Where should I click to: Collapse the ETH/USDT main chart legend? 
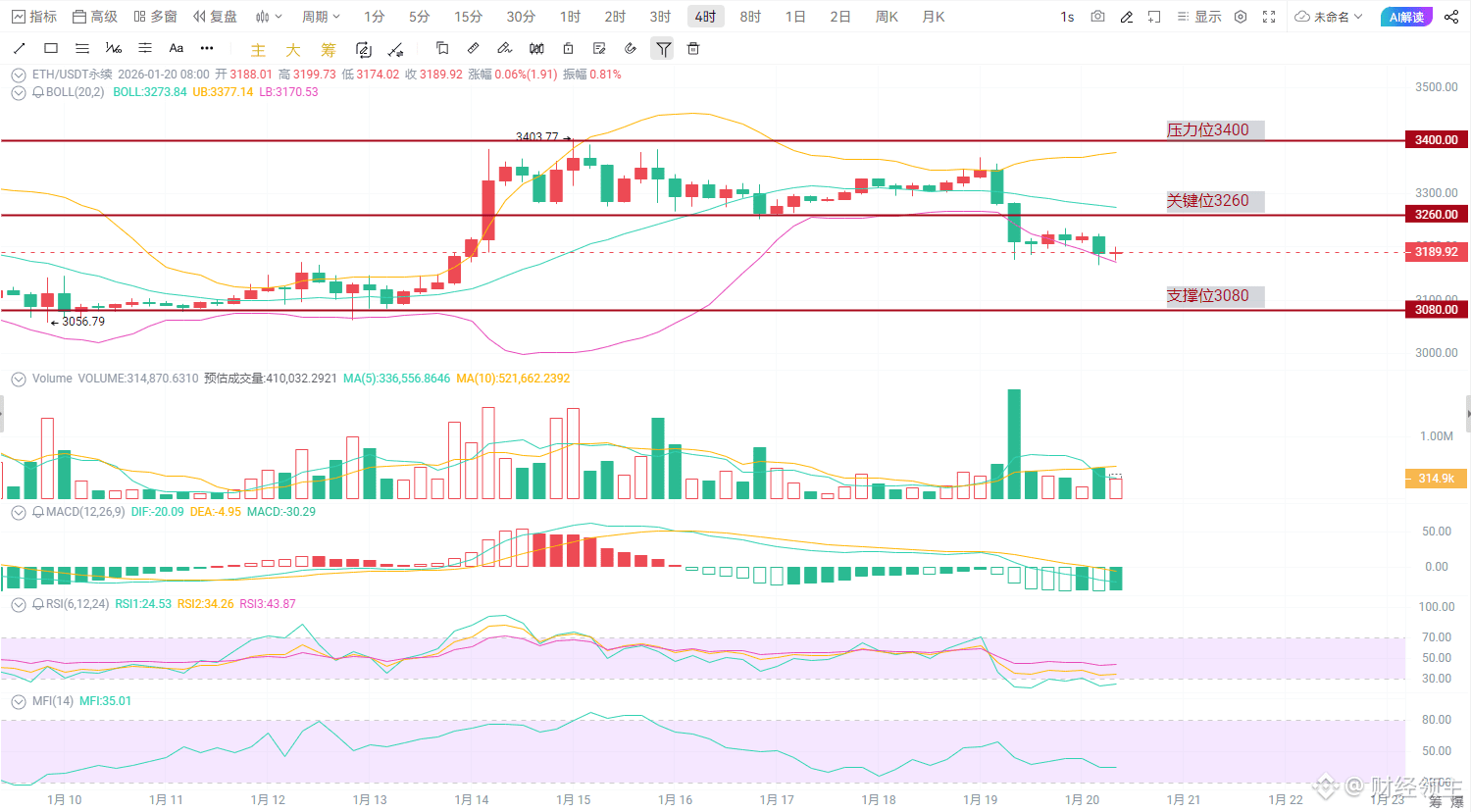[19, 75]
